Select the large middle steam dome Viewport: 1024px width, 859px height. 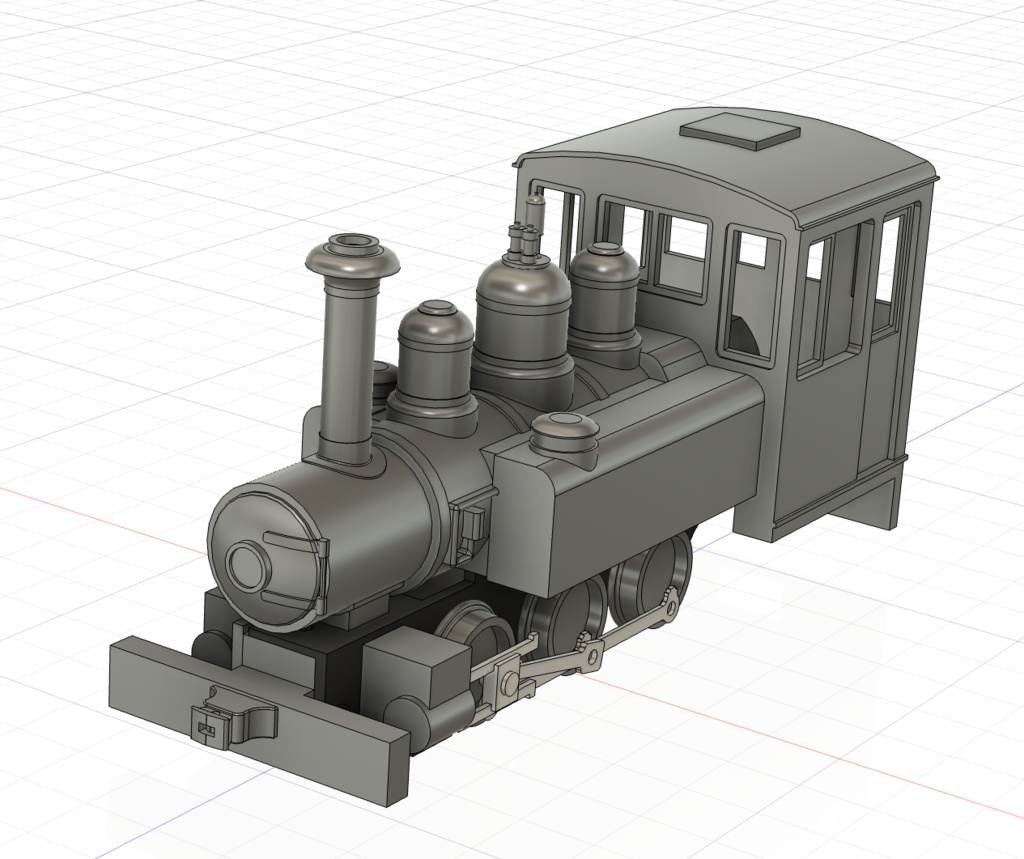coord(524,327)
